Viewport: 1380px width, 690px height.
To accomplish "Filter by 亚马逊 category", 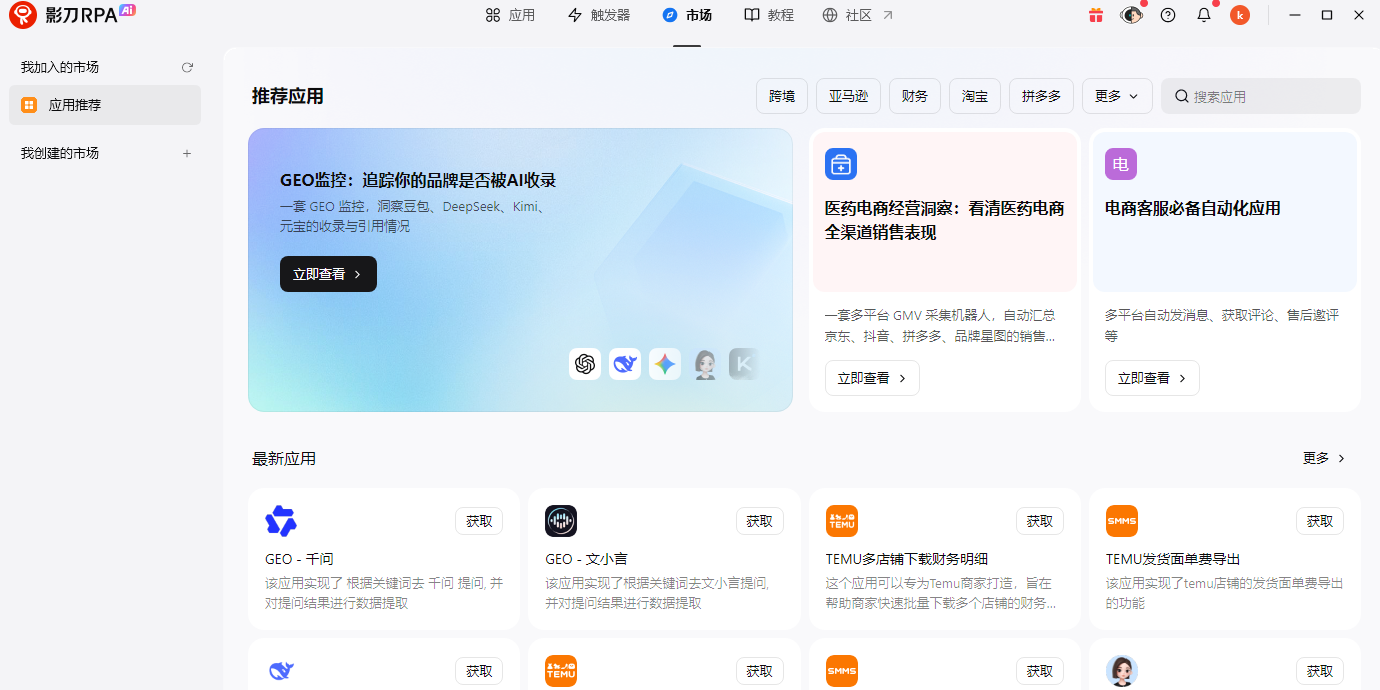I will [x=848, y=96].
